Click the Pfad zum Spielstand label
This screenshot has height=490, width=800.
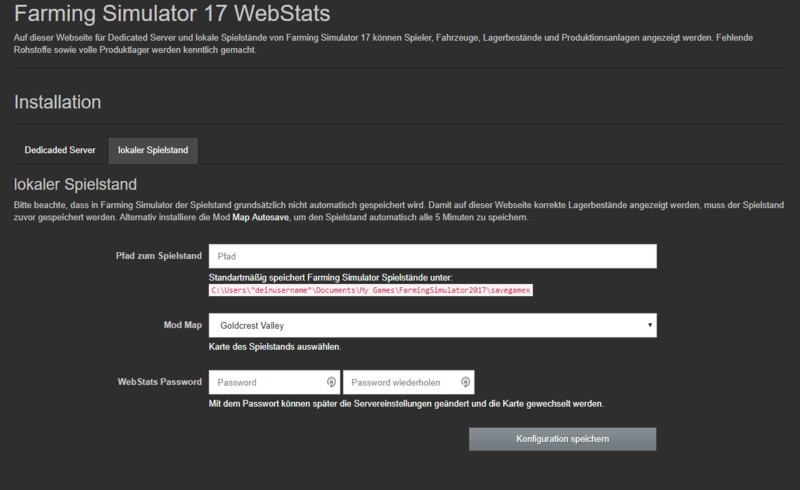coord(159,257)
